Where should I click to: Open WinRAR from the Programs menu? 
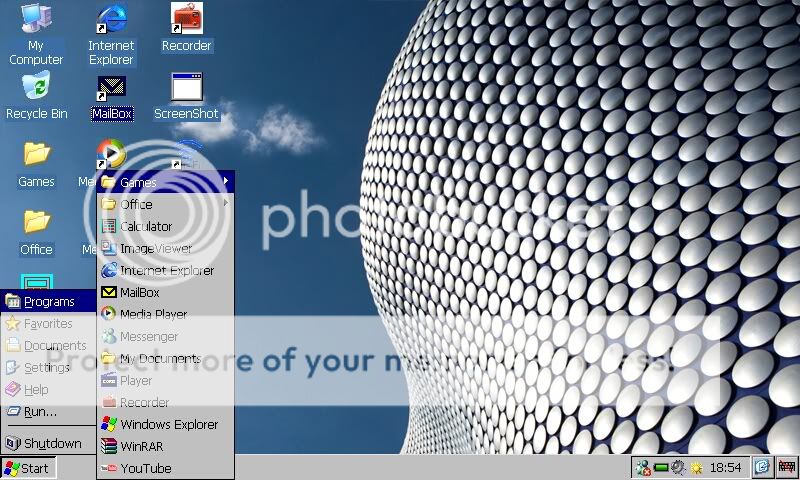(x=165, y=446)
